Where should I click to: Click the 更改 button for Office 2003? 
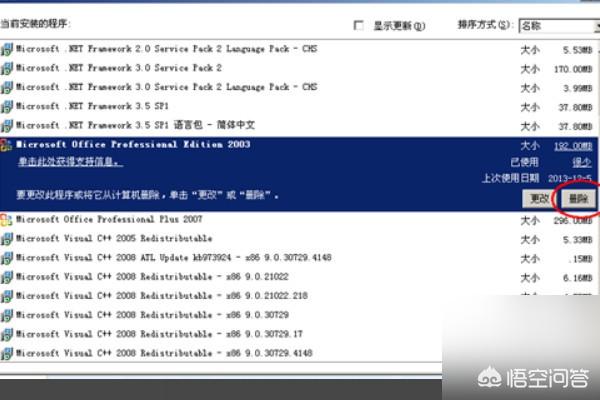539,199
